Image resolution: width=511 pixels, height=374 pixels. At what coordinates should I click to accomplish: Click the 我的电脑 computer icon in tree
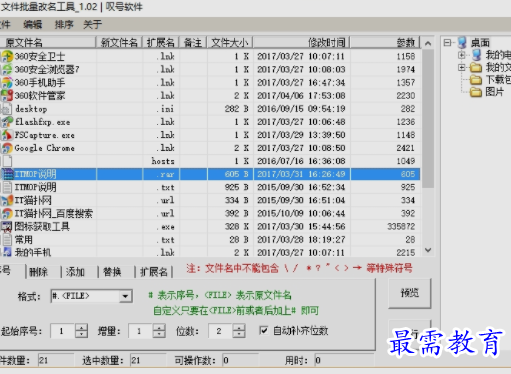[477, 55]
